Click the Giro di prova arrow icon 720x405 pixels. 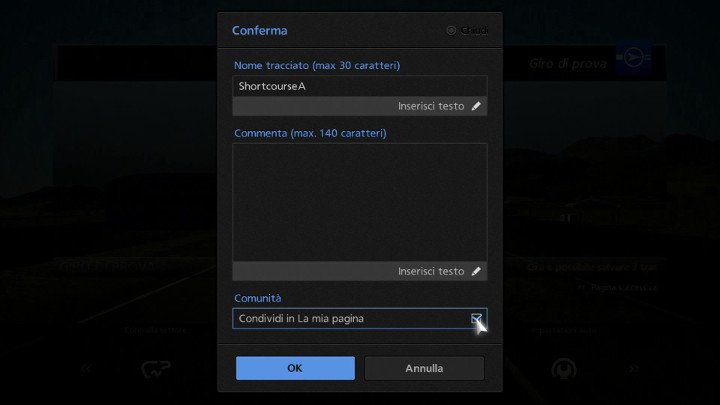click(633, 60)
